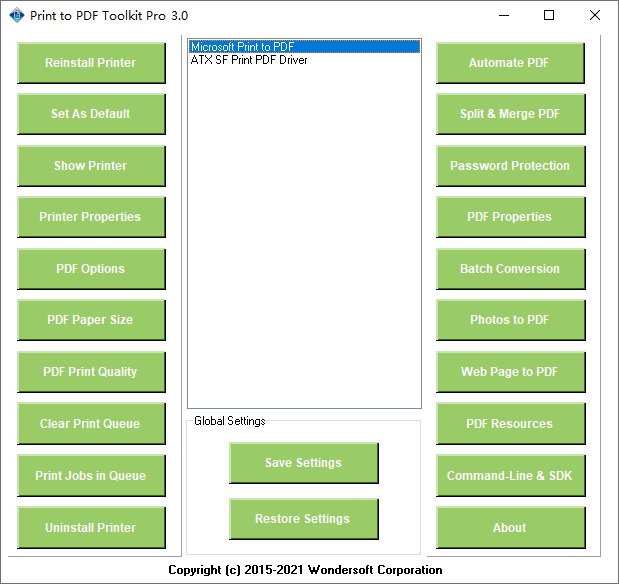Open PDF Resources
This screenshot has width=619, height=584.
[510, 424]
